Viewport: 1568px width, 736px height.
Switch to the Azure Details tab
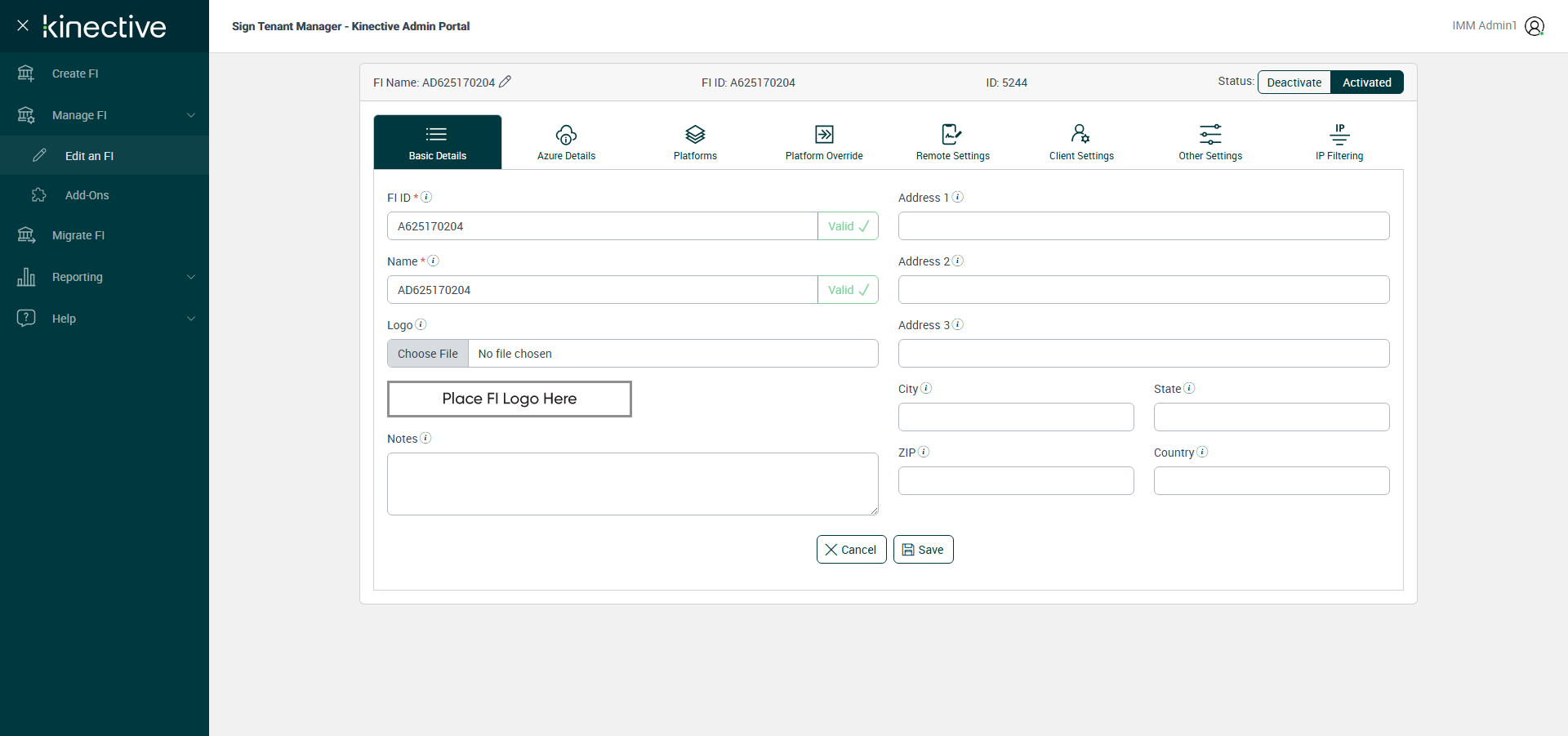point(567,142)
